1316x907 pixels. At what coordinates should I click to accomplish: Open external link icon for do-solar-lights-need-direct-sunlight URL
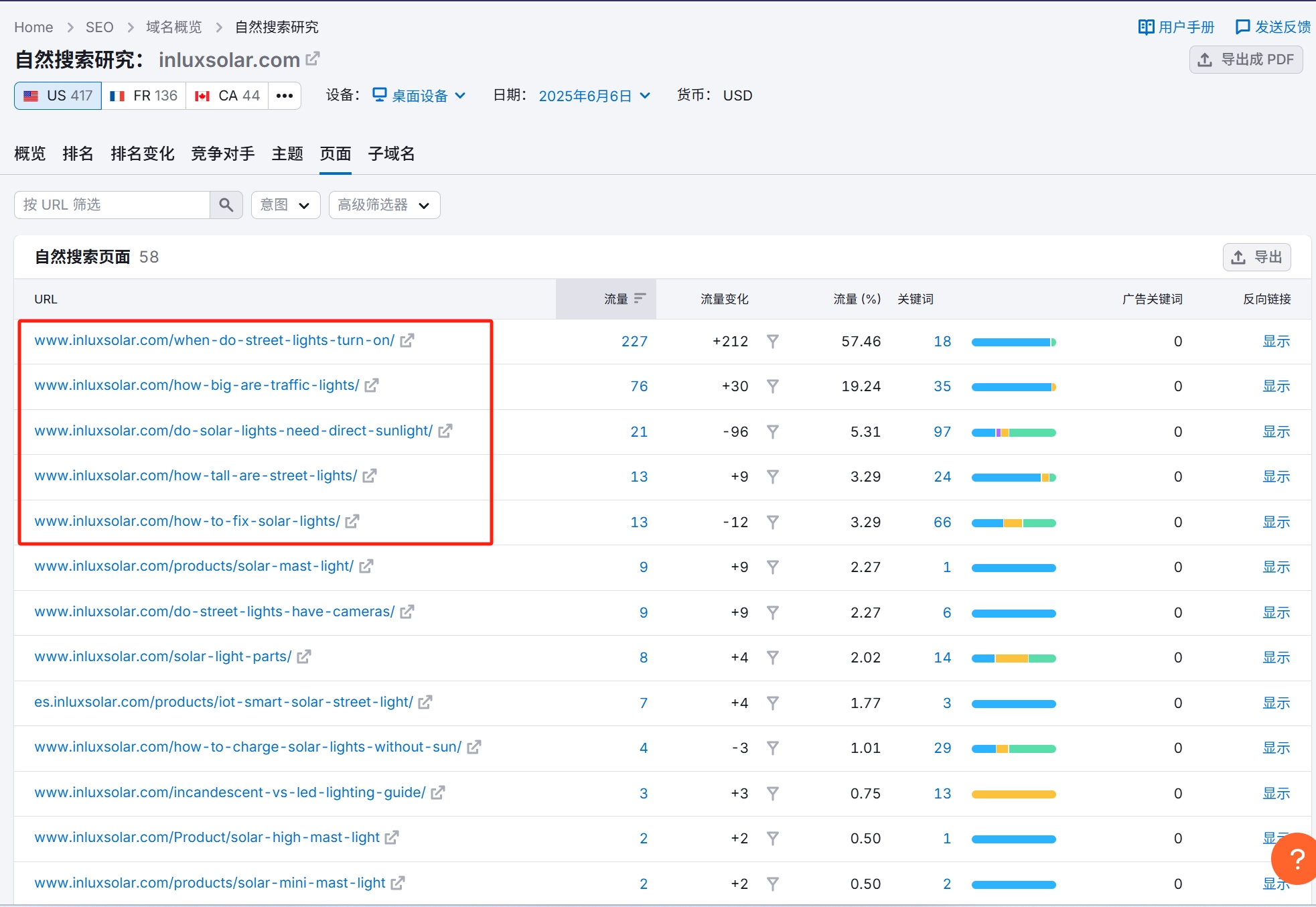445,431
